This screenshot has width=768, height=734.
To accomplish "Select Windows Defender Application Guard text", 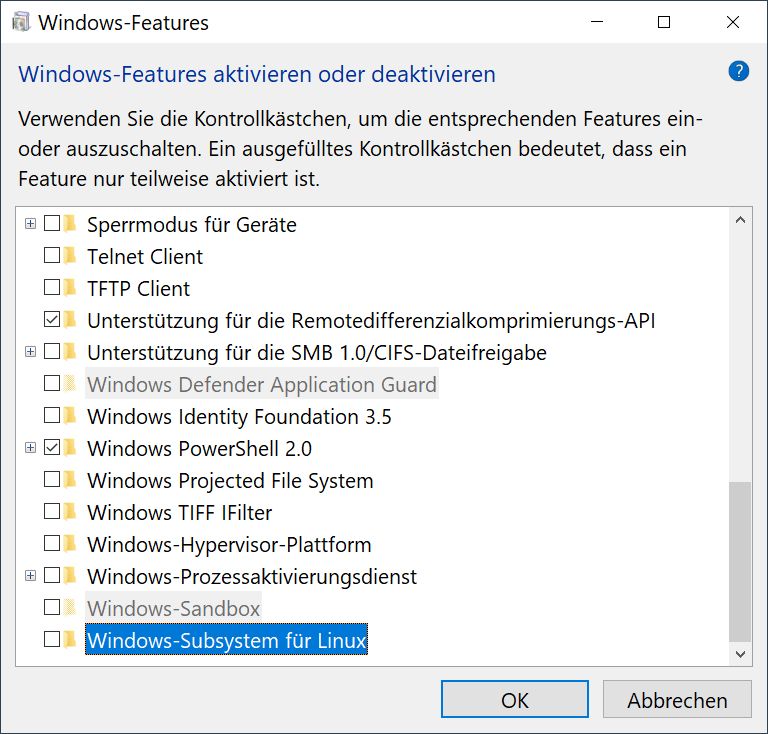I will 262,384.
